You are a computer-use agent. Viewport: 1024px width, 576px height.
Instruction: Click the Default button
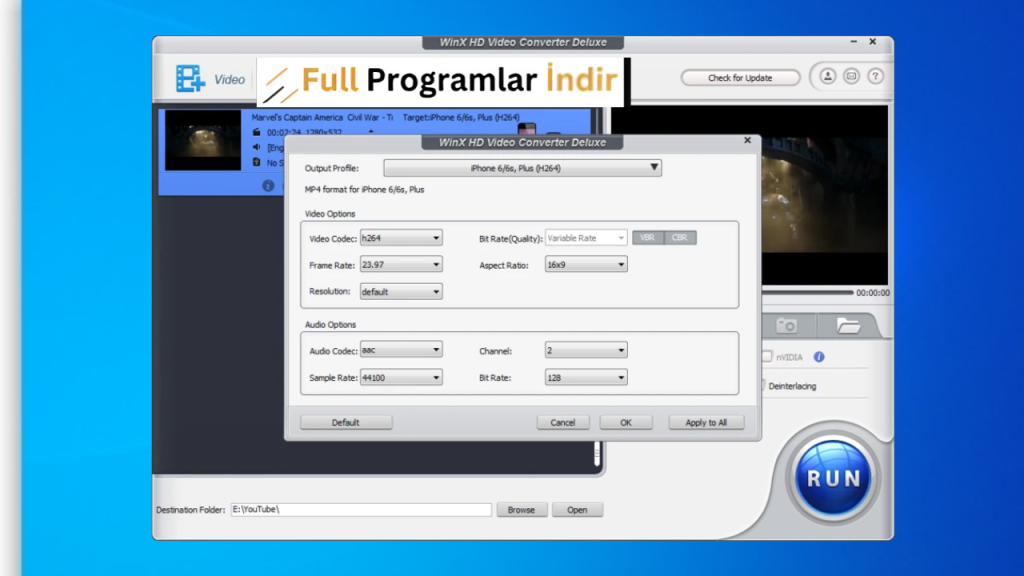pyautogui.click(x=345, y=423)
